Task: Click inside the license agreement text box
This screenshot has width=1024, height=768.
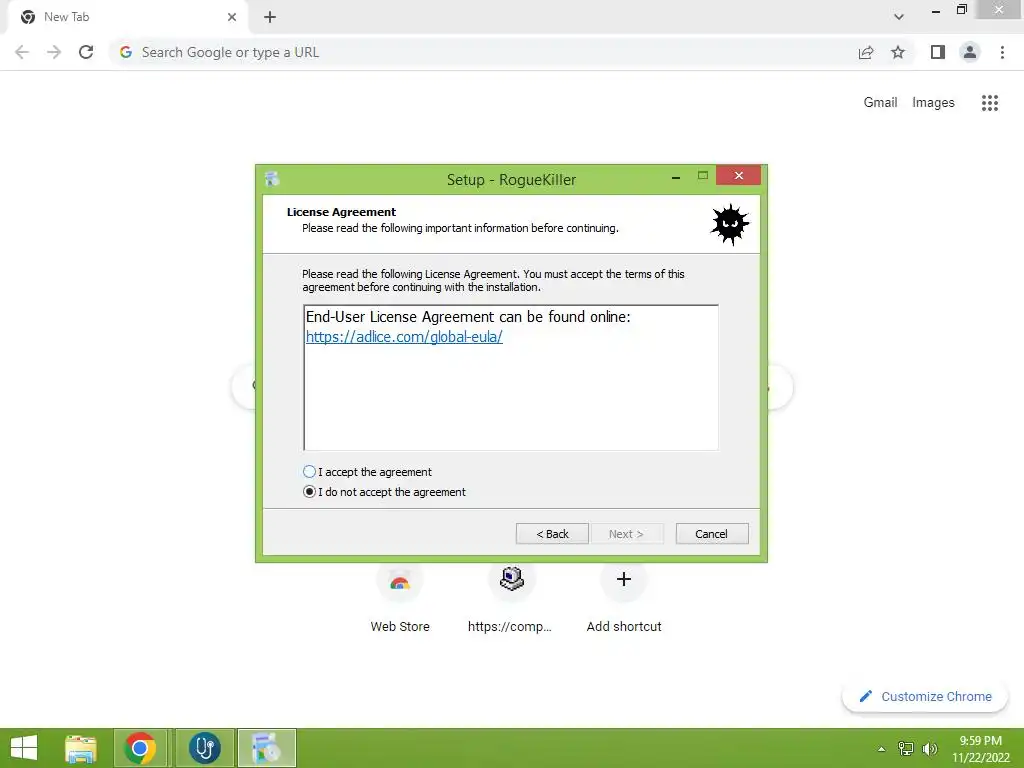Action: [511, 377]
